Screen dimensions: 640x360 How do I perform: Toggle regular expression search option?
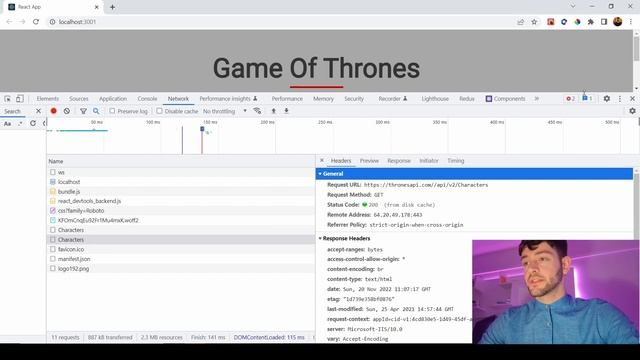click(x=20, y=123)
